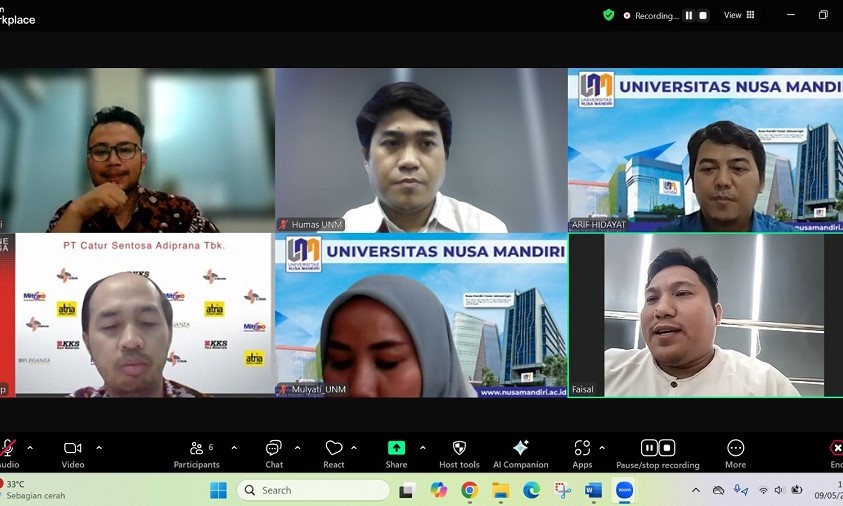The height and width of the screenshot is (506, 843).
Task: Expand Chat options caret
Action: pyautogui.click(x=297, y=447)
